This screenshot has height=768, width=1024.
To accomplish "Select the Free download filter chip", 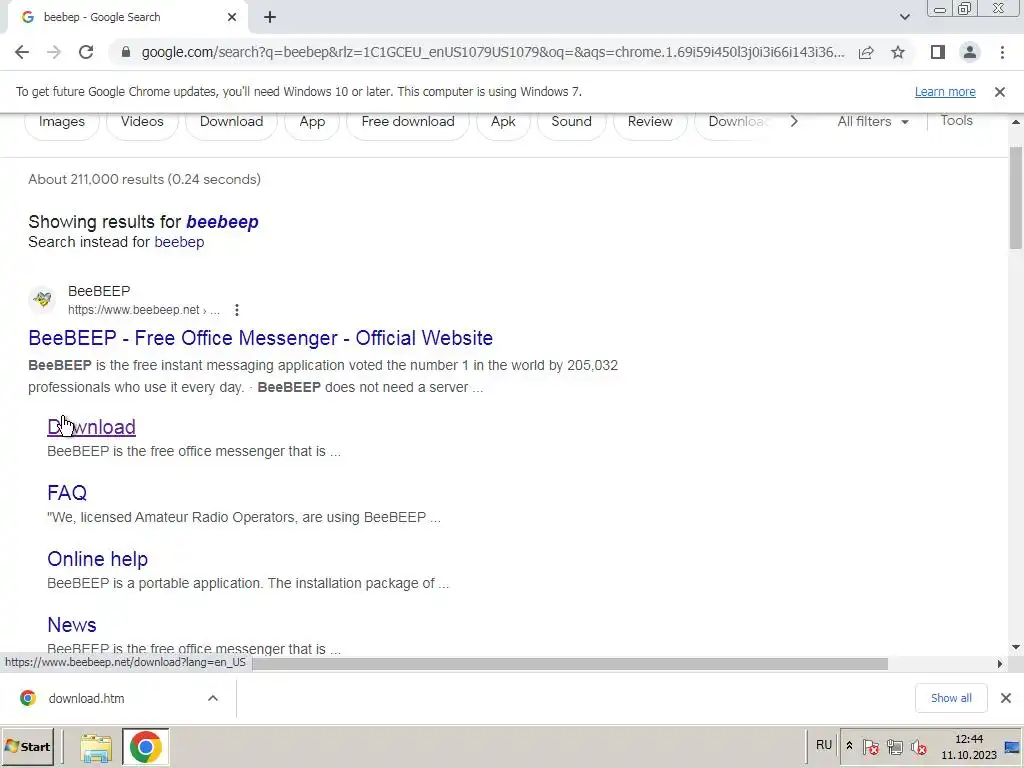I will [408, 122].
